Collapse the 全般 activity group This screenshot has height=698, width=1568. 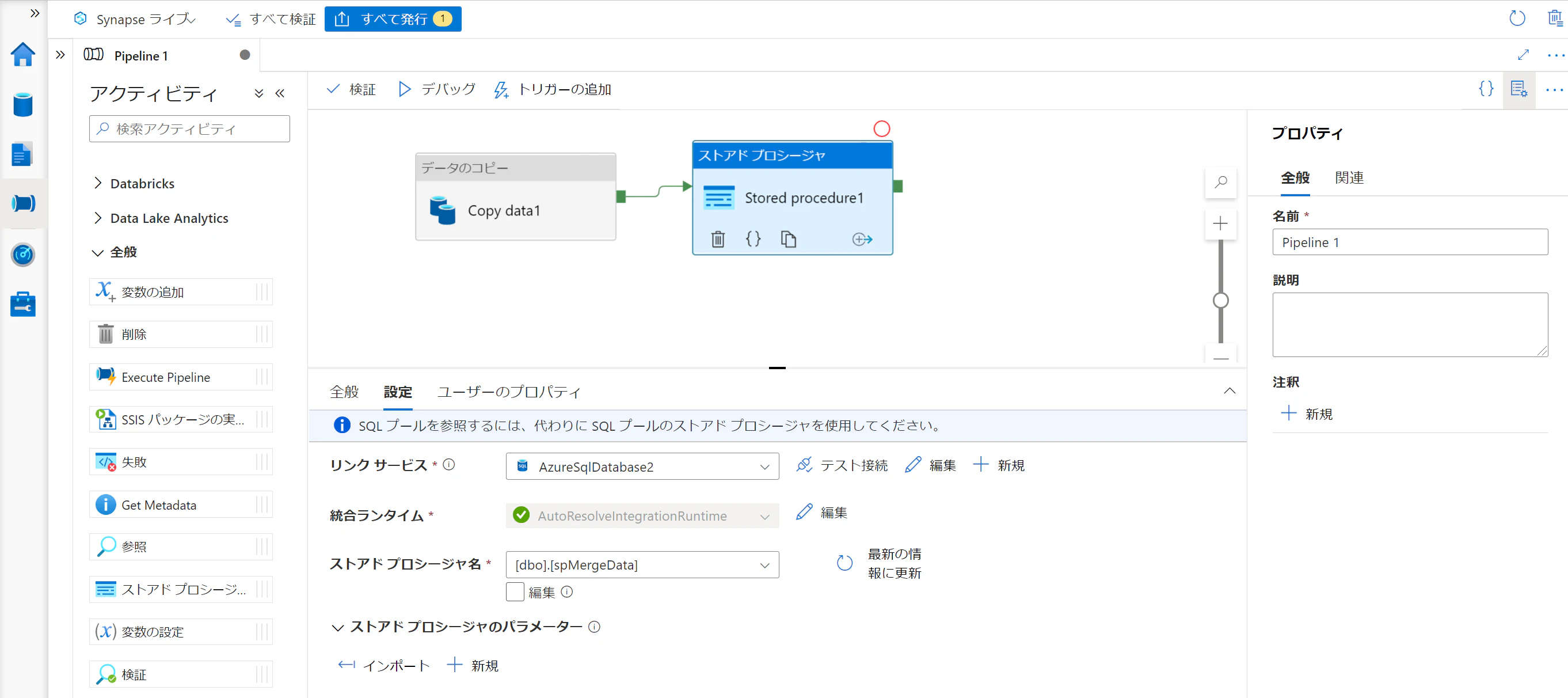(x=97, y=252)
